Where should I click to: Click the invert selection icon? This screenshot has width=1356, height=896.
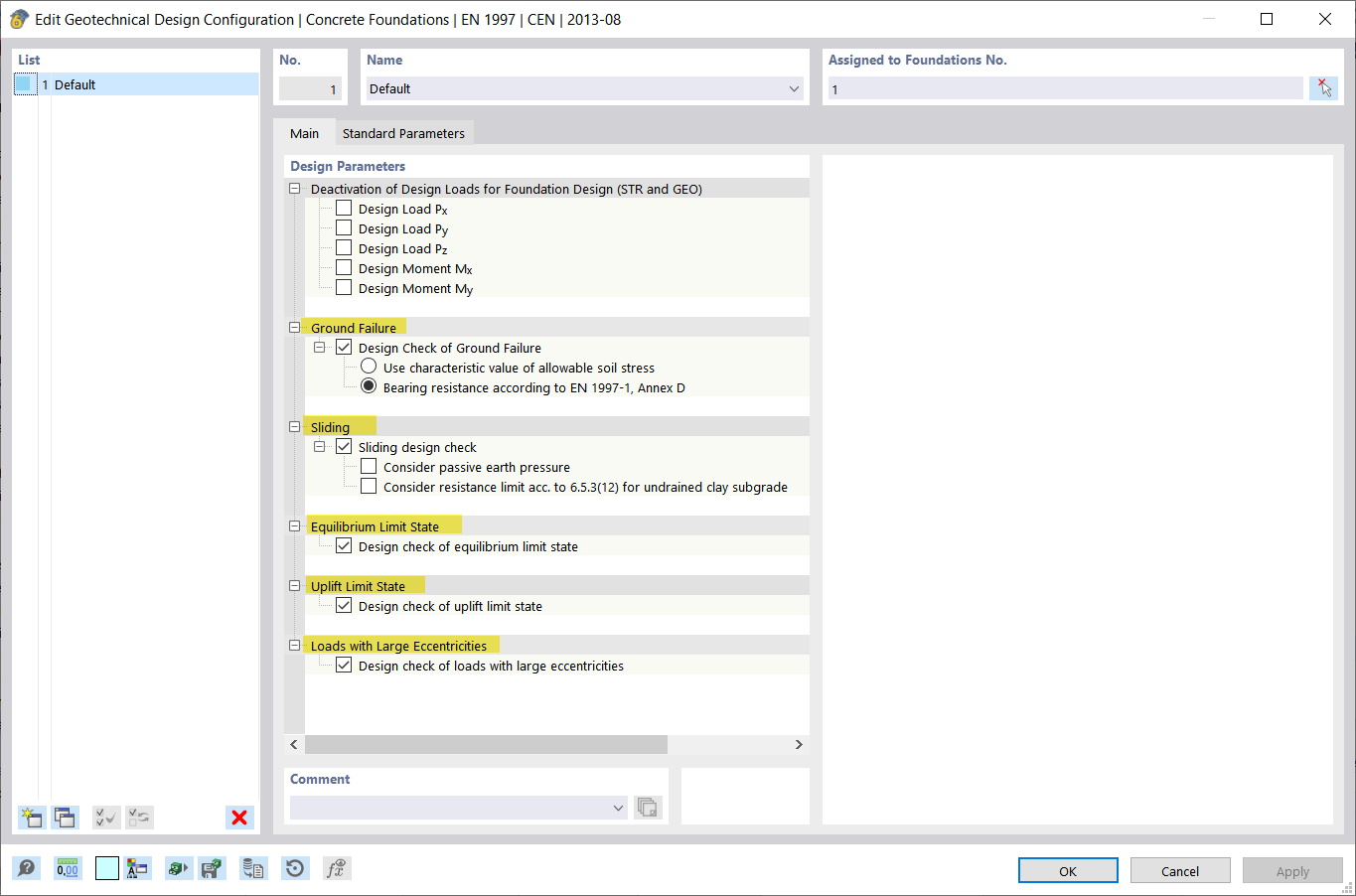click(x=139, y=818)
